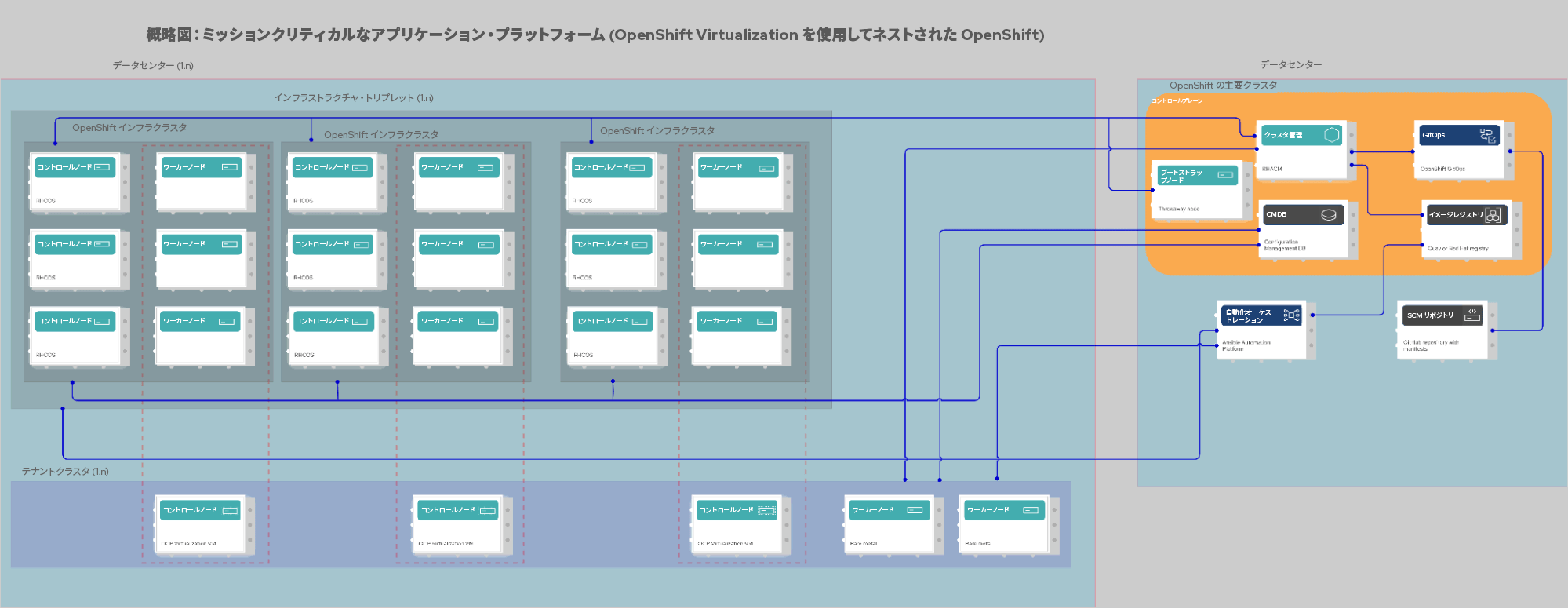Click the イメージレジストリ registry icon
The width and height of the screenshot is (1568, 609).
coord(1493,214)
